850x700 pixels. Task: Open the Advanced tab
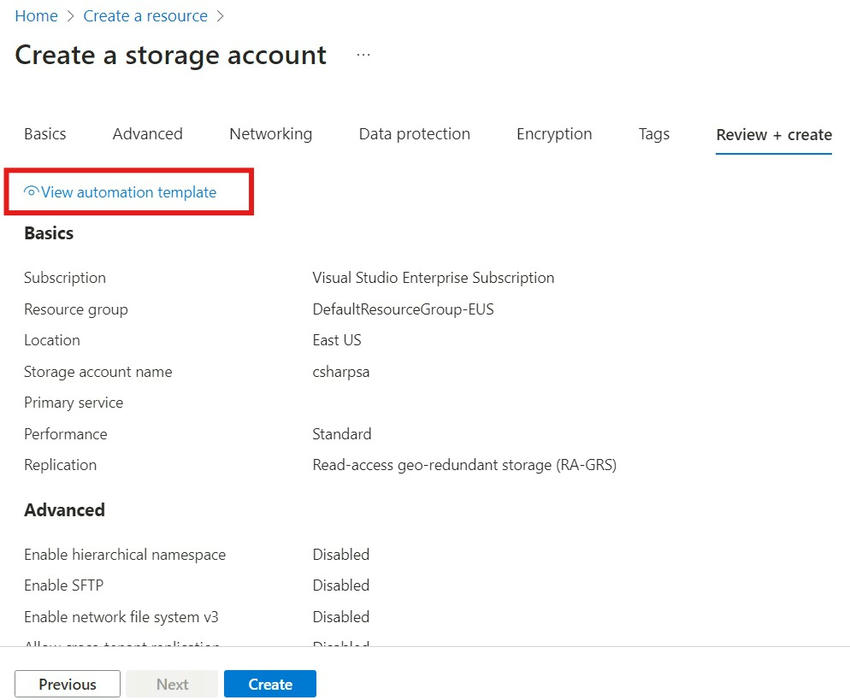[147, 134]
